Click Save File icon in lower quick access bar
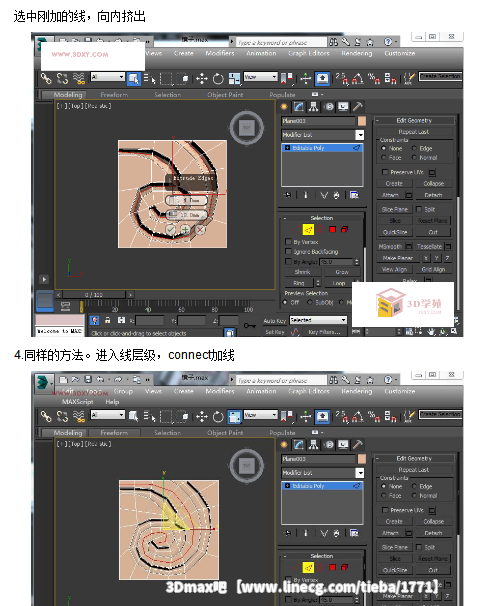Screen dimensions: 478x606 (x=88, y=379)
